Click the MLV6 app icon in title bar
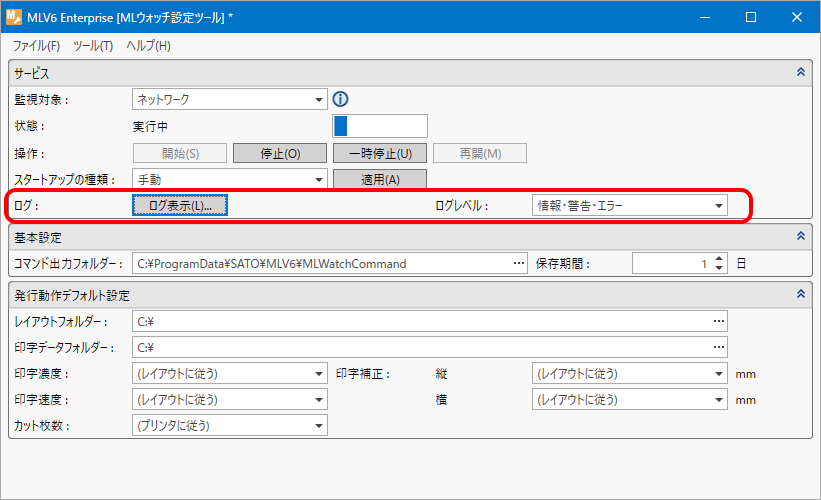This screenshot has height=500, width=821. point(14,17)
